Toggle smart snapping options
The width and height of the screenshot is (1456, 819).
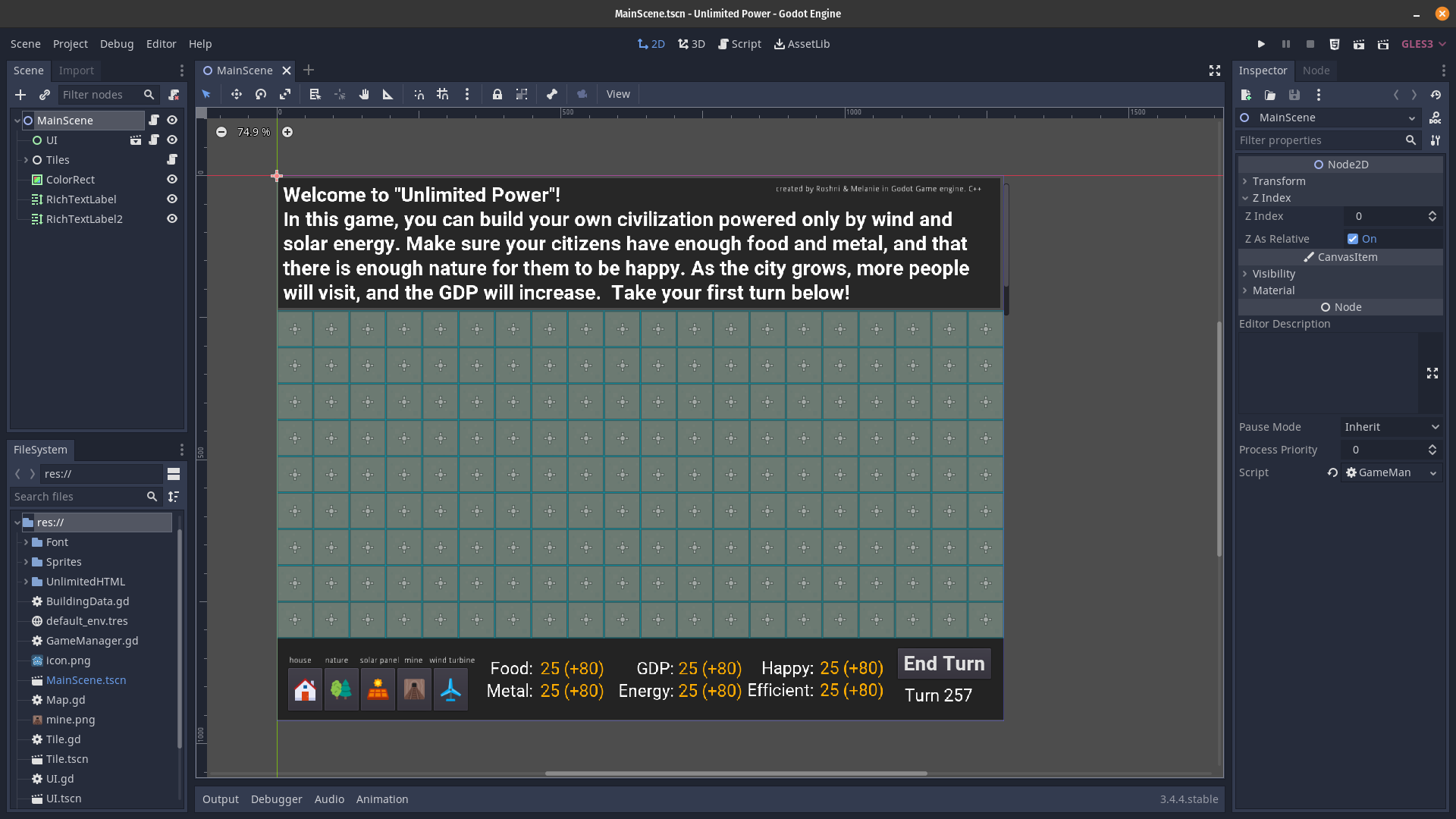tap(419, 94)
